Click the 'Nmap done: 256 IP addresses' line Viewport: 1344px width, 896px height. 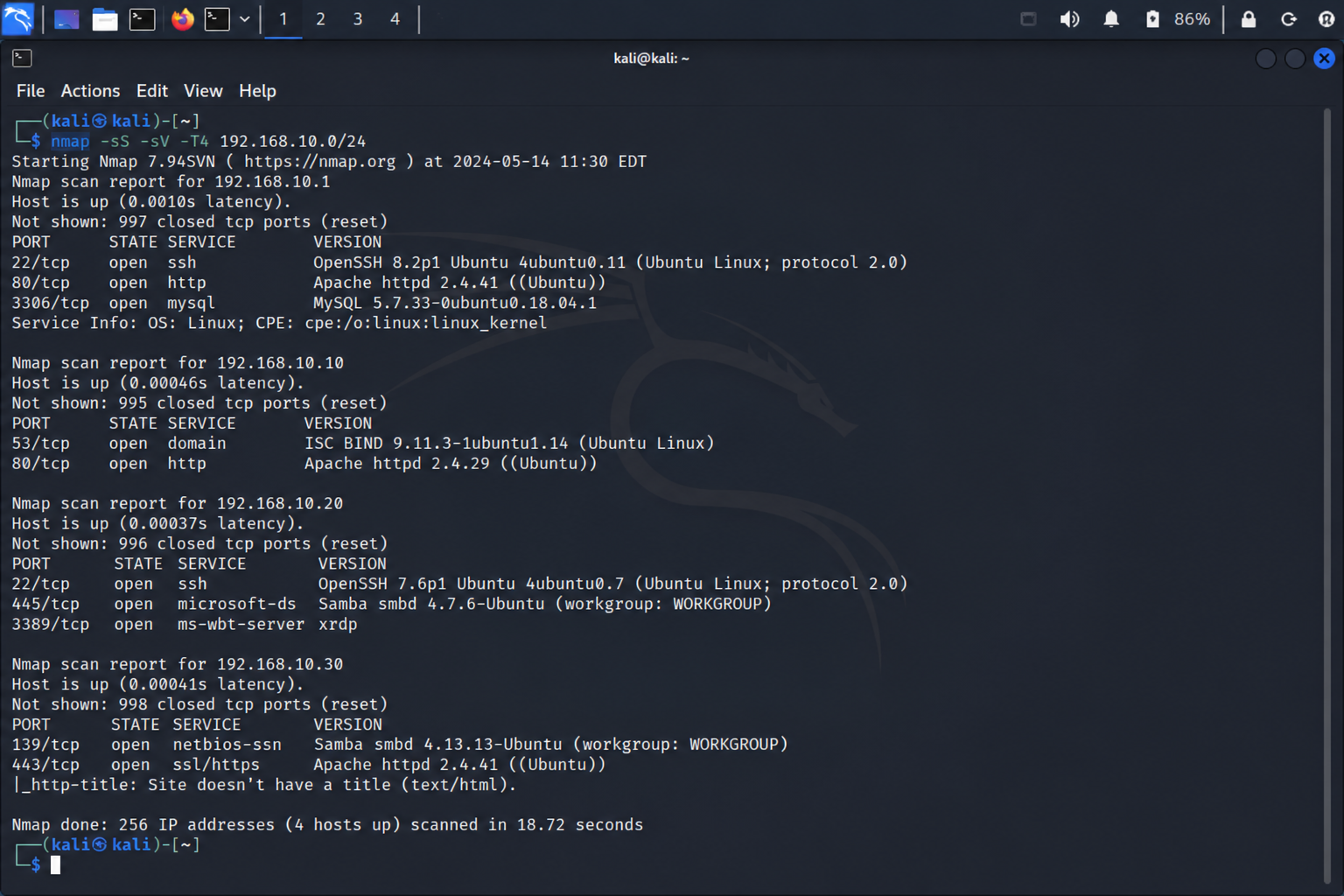327,824
